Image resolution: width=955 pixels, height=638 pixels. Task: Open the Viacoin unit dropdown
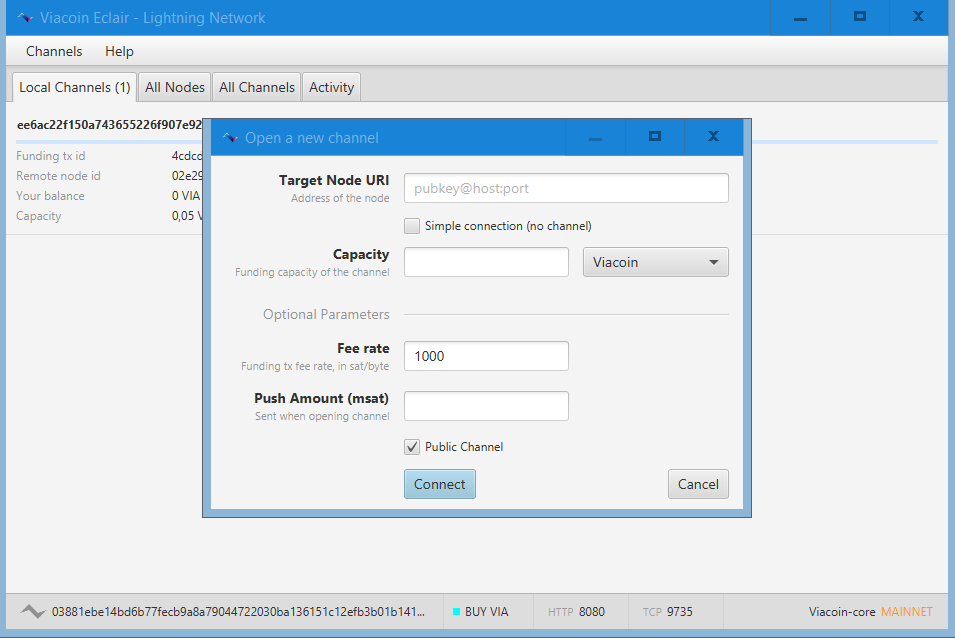point(655,262)
